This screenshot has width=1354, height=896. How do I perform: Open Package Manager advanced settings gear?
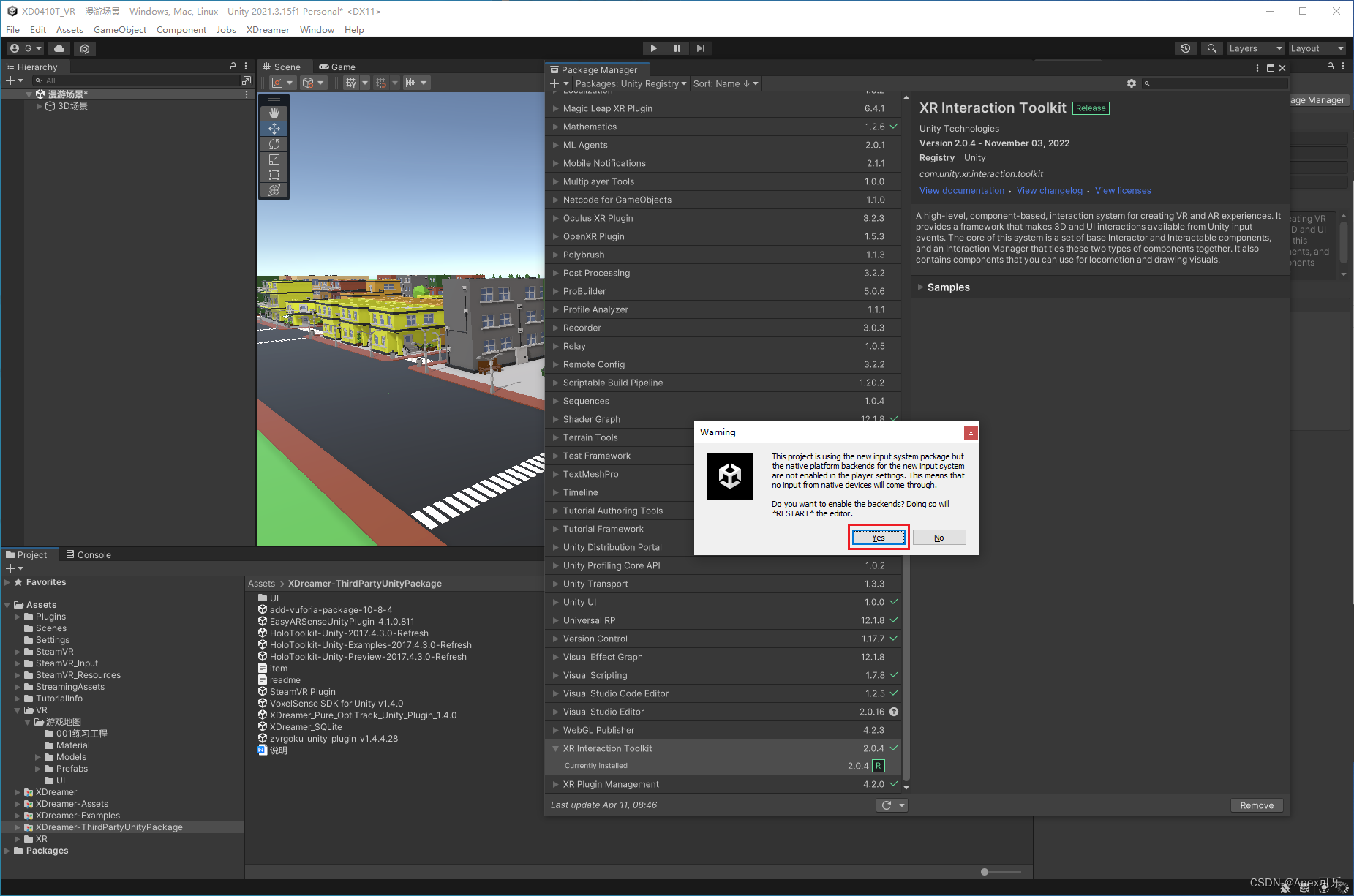(1132, 83)
